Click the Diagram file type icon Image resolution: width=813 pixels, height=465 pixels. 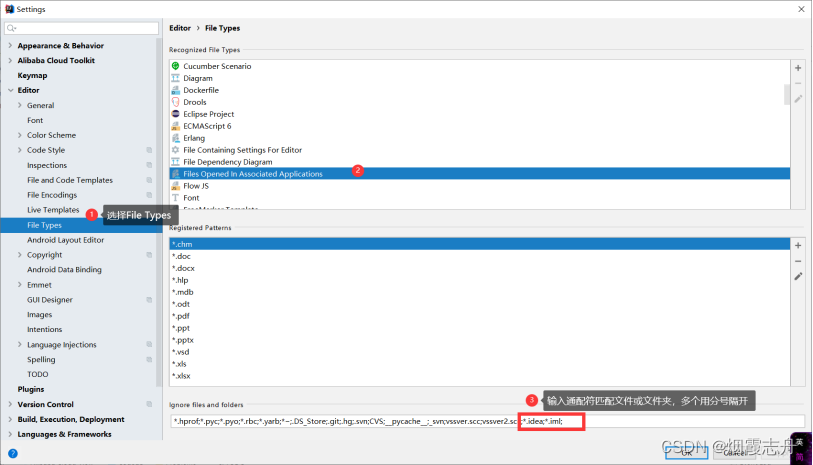[x=175, y=78]
